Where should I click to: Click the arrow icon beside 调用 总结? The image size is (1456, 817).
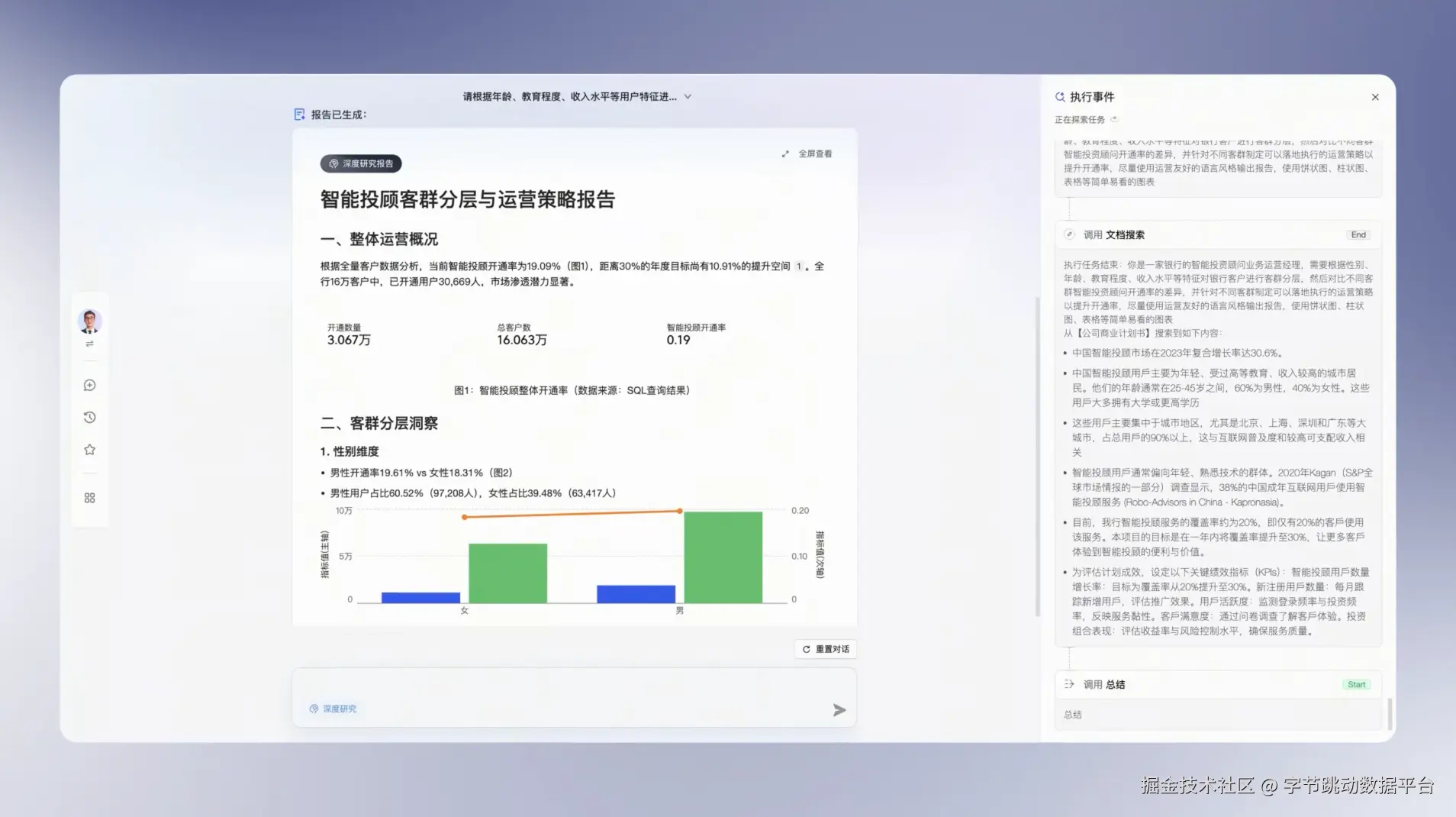pos(1069,685)
